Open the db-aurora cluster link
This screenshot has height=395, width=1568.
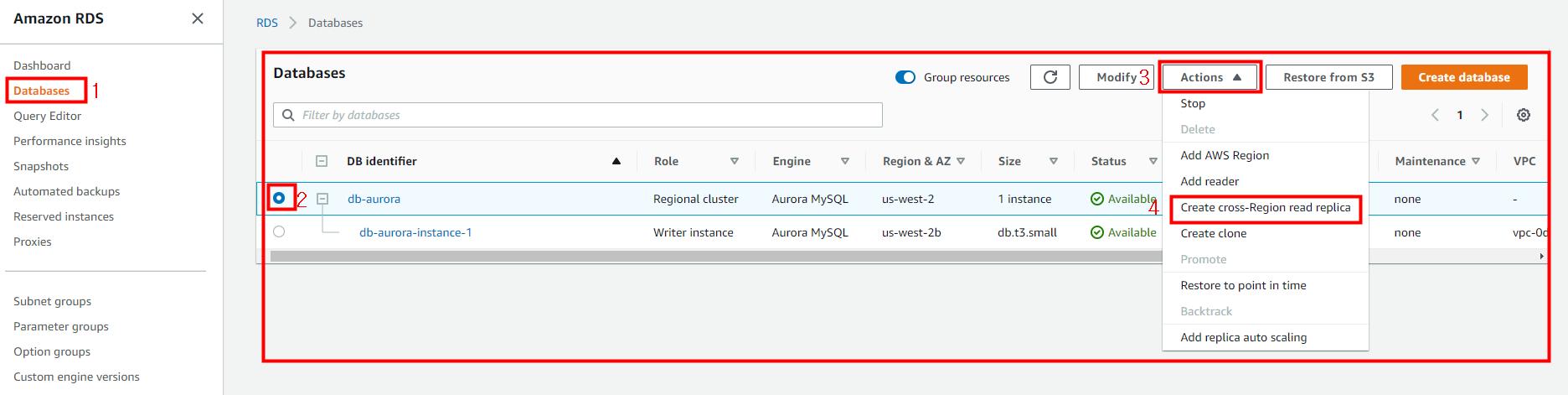point(374,199)
